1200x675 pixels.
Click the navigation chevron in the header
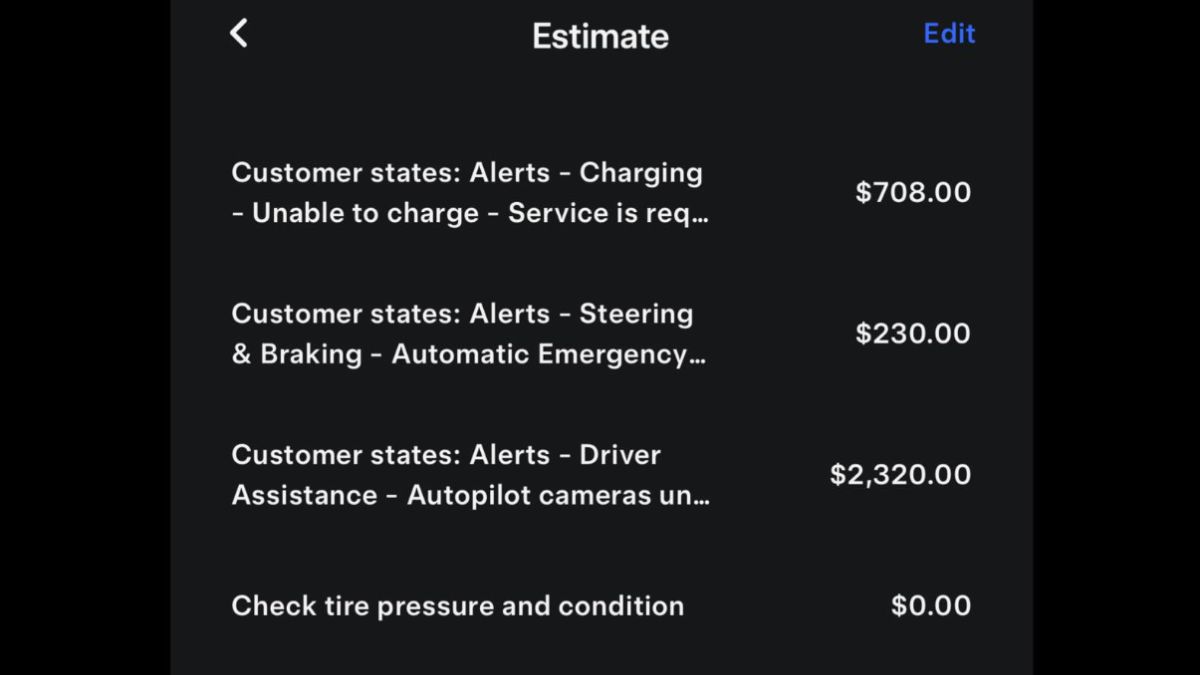239,33
